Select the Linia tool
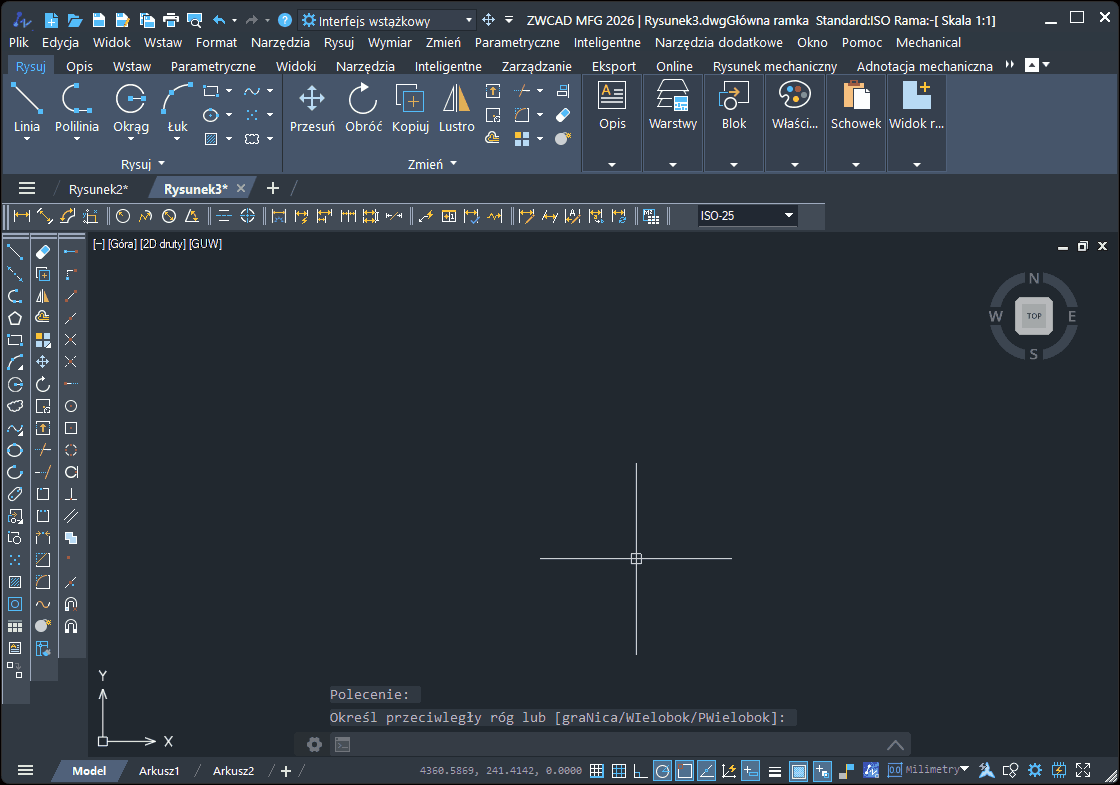Viewport: 1120px width, 785px height. [x=27, y=110]
